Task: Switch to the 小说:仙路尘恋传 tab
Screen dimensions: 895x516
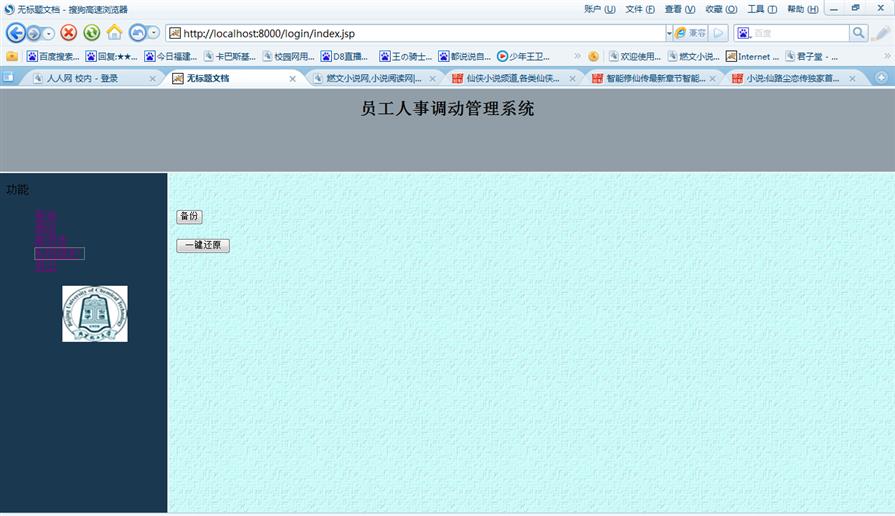Action: coord(793,78)
